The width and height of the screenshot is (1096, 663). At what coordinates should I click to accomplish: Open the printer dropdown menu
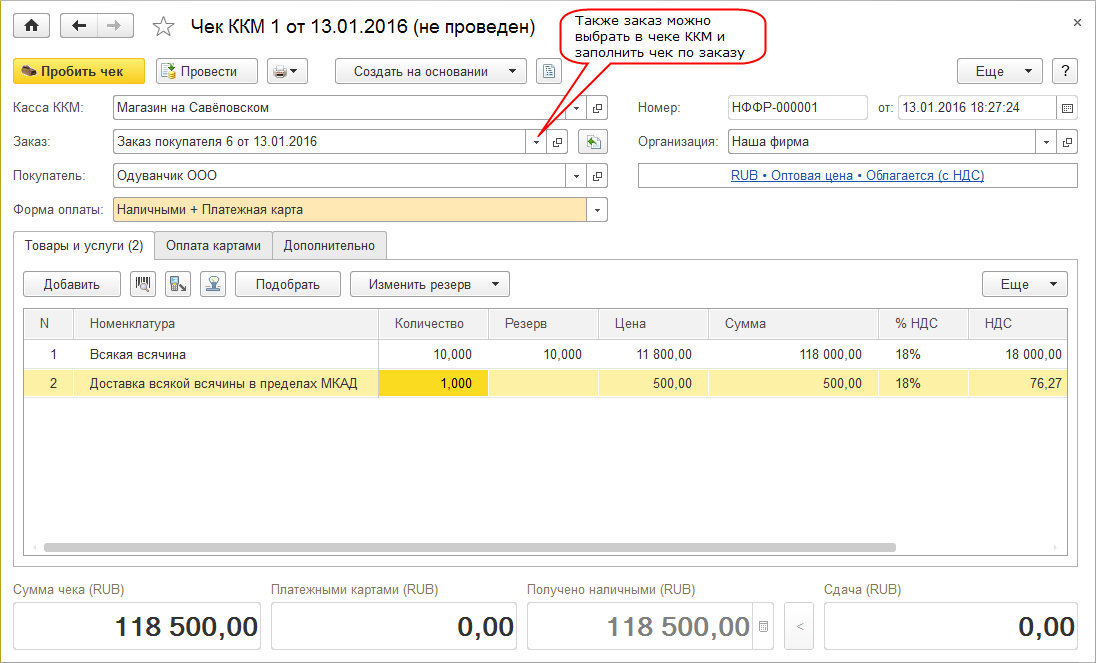pyautogui.click(x=287, y=71)
